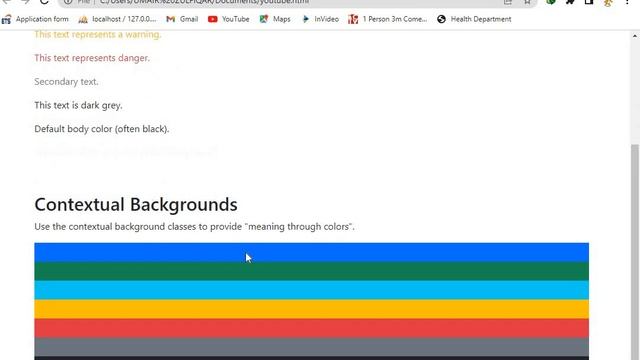This screenshot has width=640, height=360.
Task: Click the browser reload icon
Action: pyautogui.click(x=44, y=2)
